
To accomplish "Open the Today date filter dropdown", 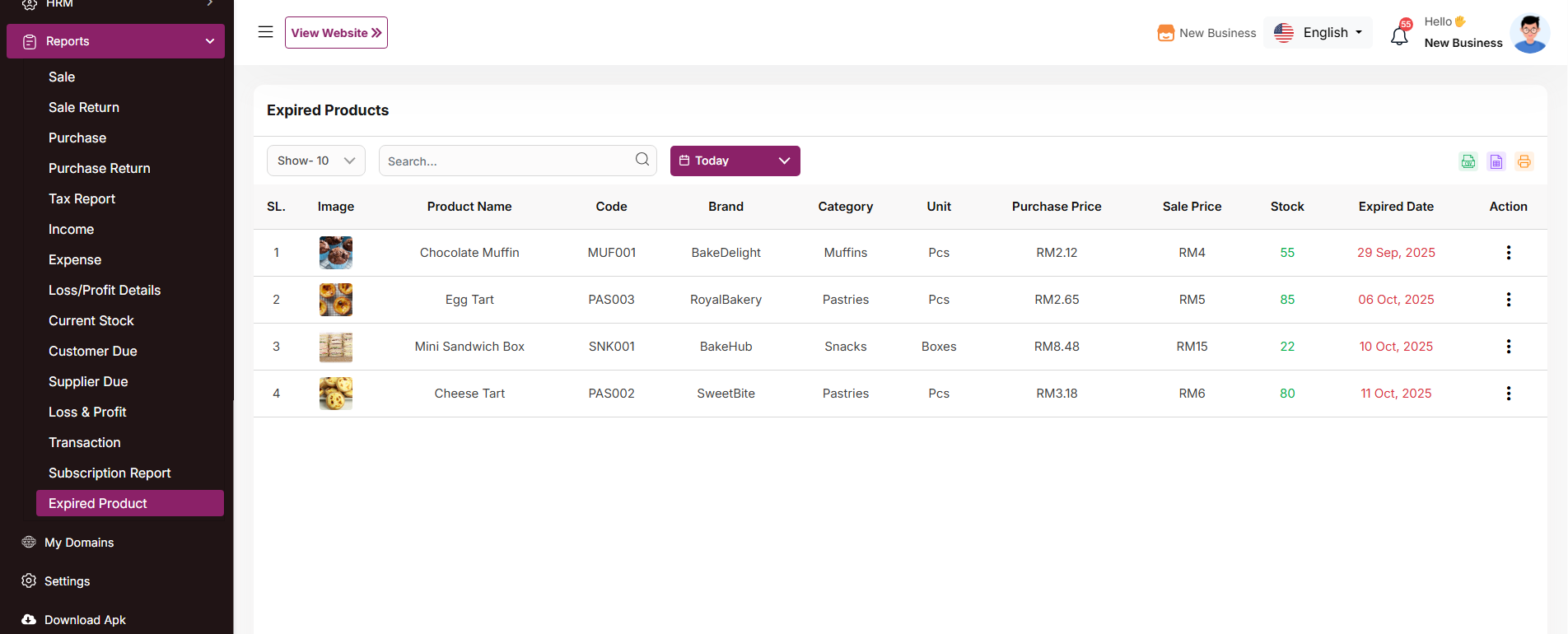I will [x=735, y=161].
